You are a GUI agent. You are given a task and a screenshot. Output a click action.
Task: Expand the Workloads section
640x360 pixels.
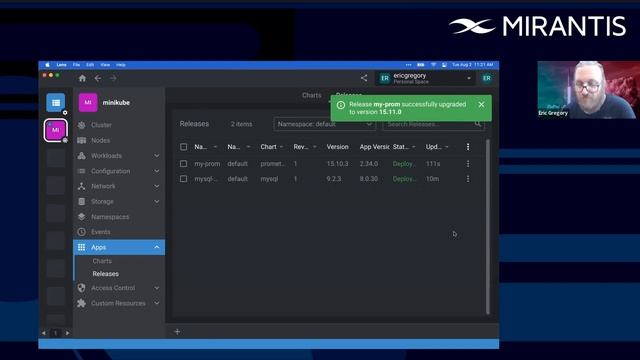[x=156, y=156]
